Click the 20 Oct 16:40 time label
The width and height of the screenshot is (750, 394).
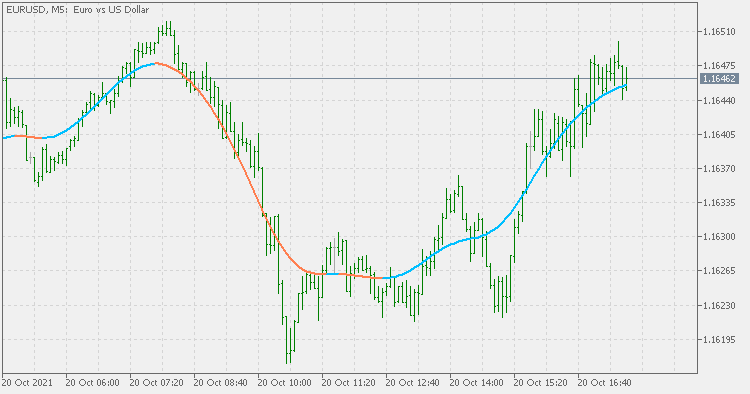tap(605, 383)
